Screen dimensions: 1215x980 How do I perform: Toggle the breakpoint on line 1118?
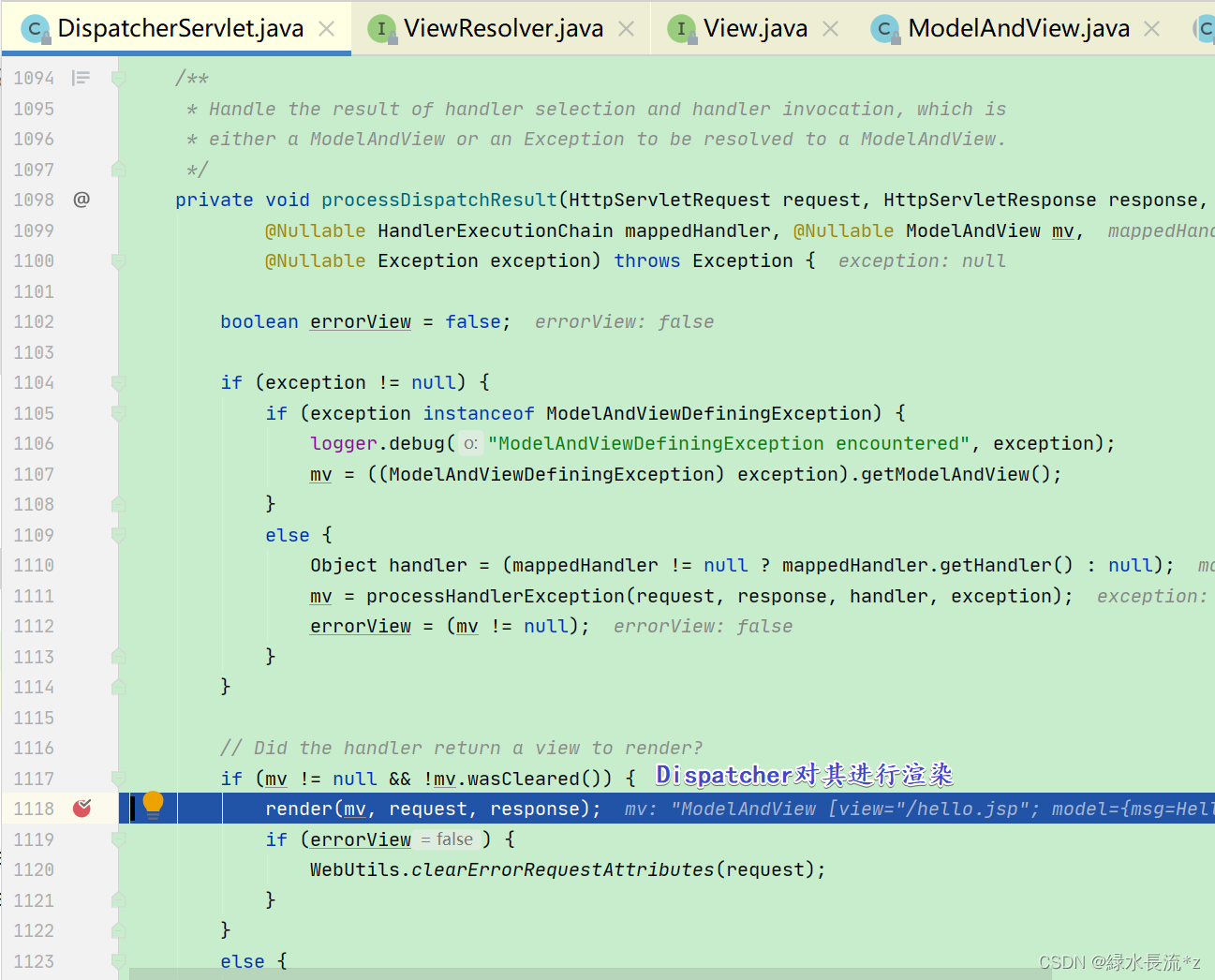(x=82, y=808)
